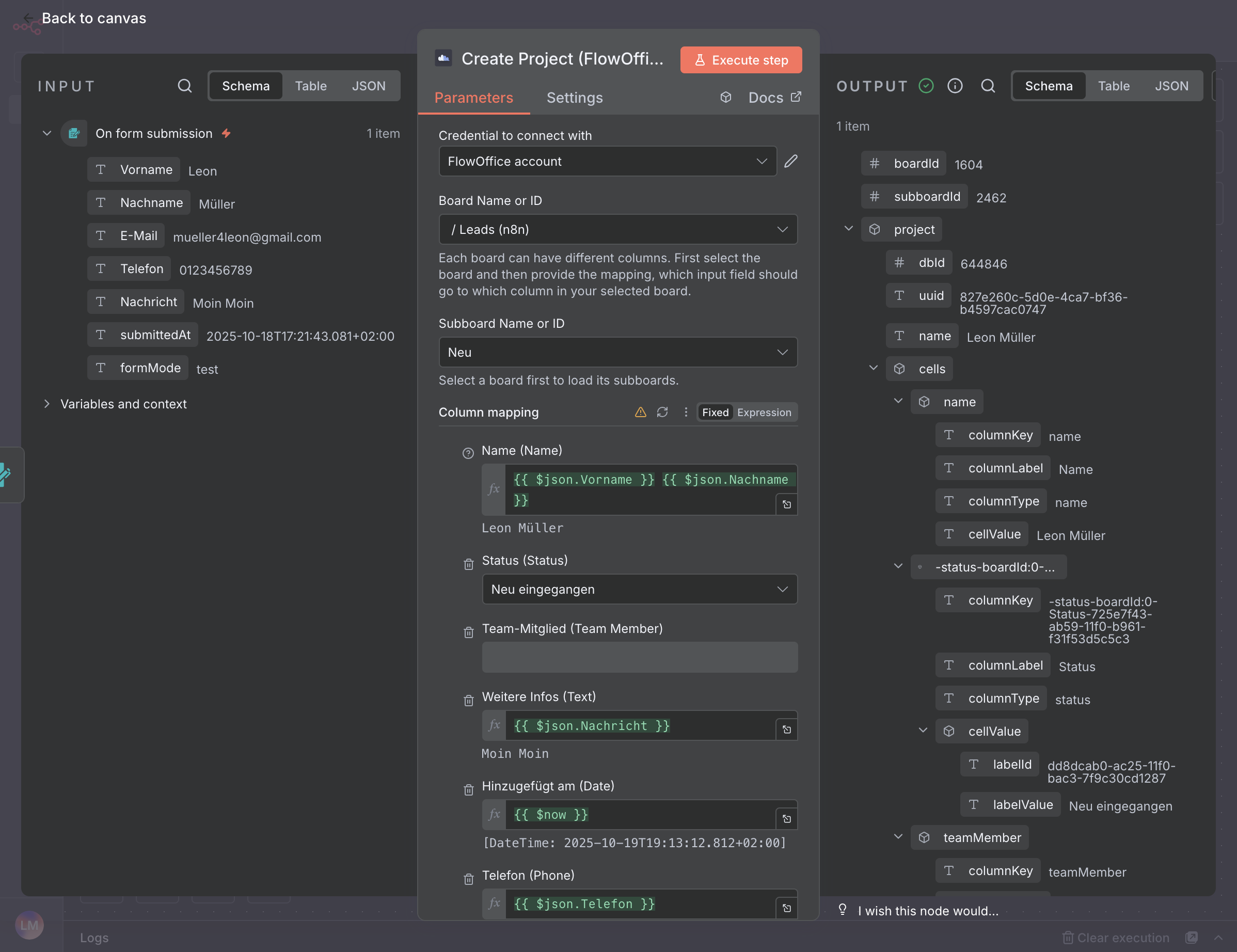Switch OUTPUT view to JSON
The image size is (1237, 952).
point(1171,86)
